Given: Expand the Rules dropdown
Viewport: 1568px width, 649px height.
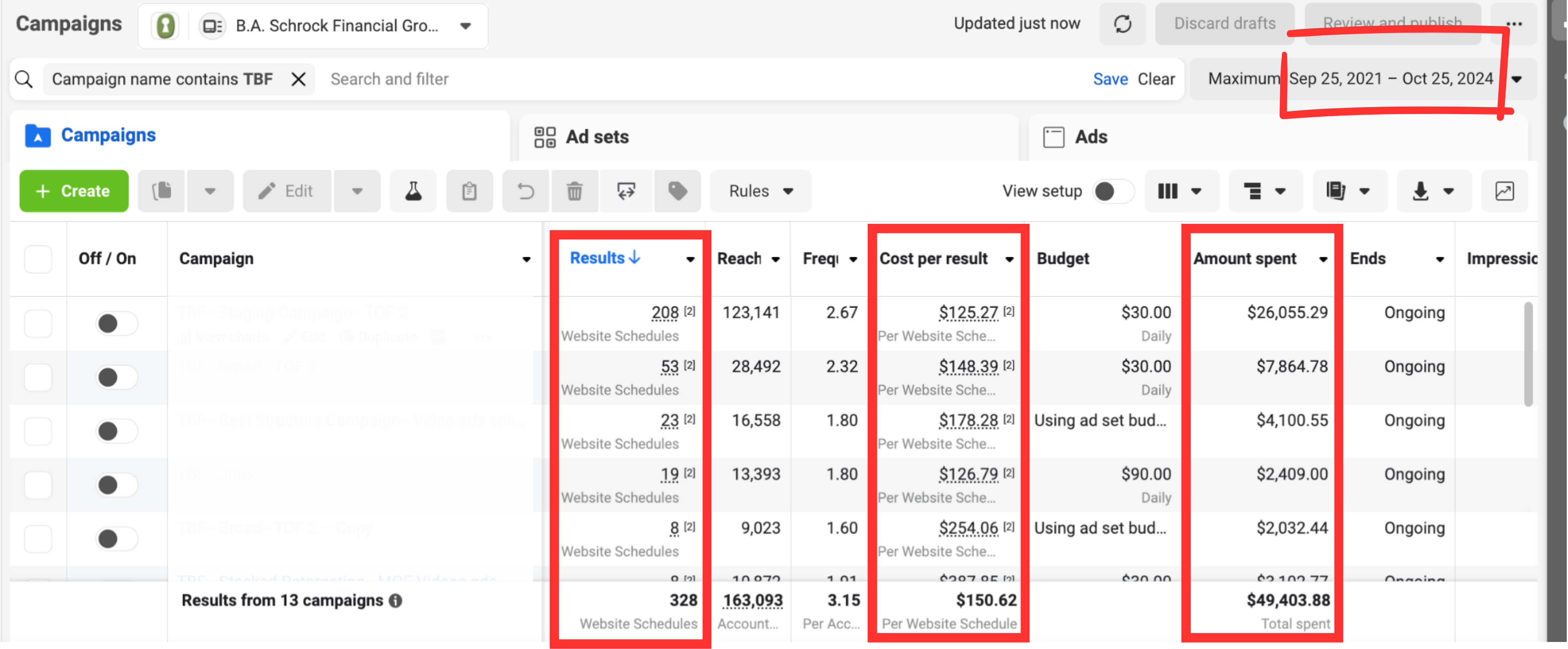Looking at the screenshot, I should pyautogui.click(x=760, y=191).
